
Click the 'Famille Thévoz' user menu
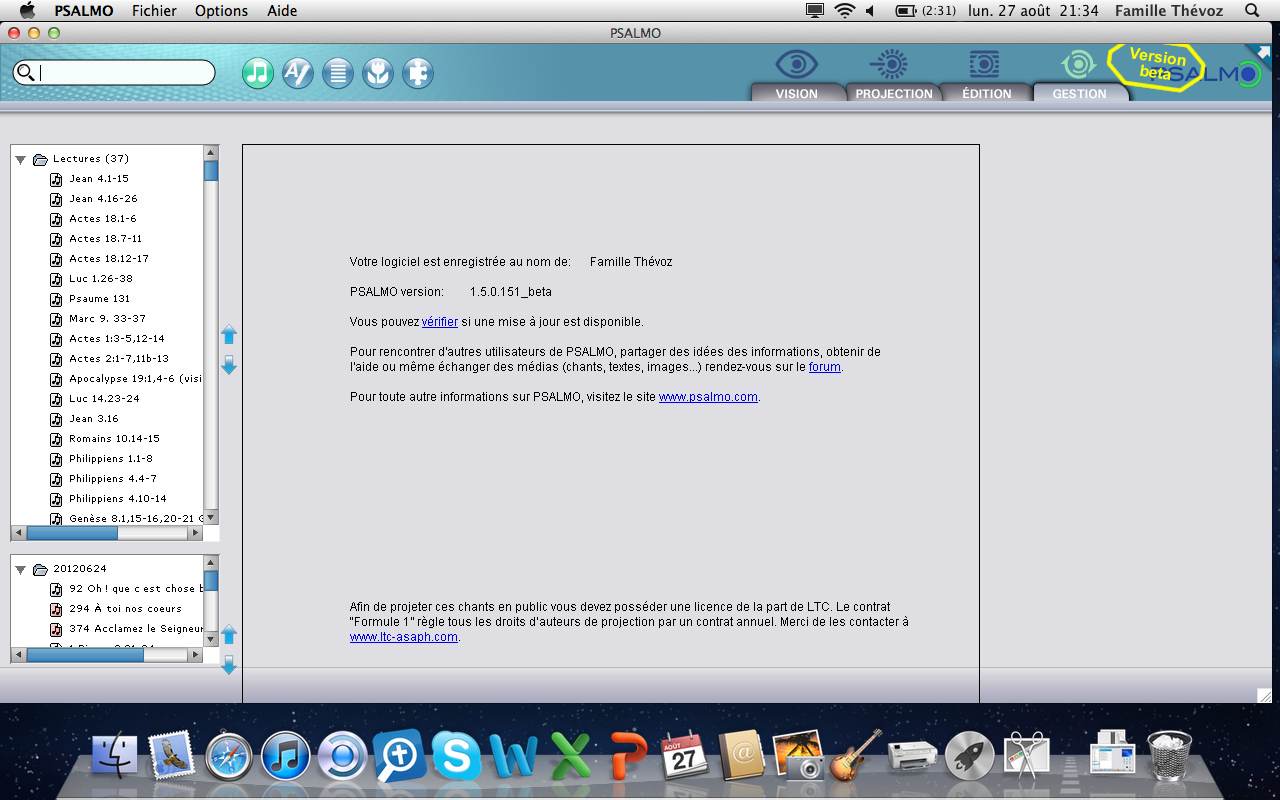1169,10
